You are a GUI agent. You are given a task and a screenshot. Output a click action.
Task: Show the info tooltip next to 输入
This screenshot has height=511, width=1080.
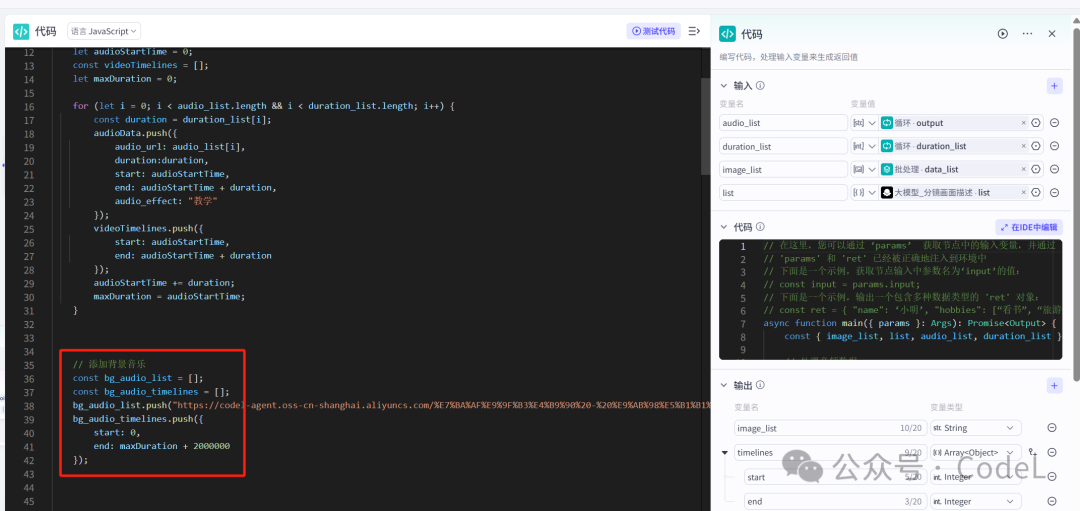760,86
